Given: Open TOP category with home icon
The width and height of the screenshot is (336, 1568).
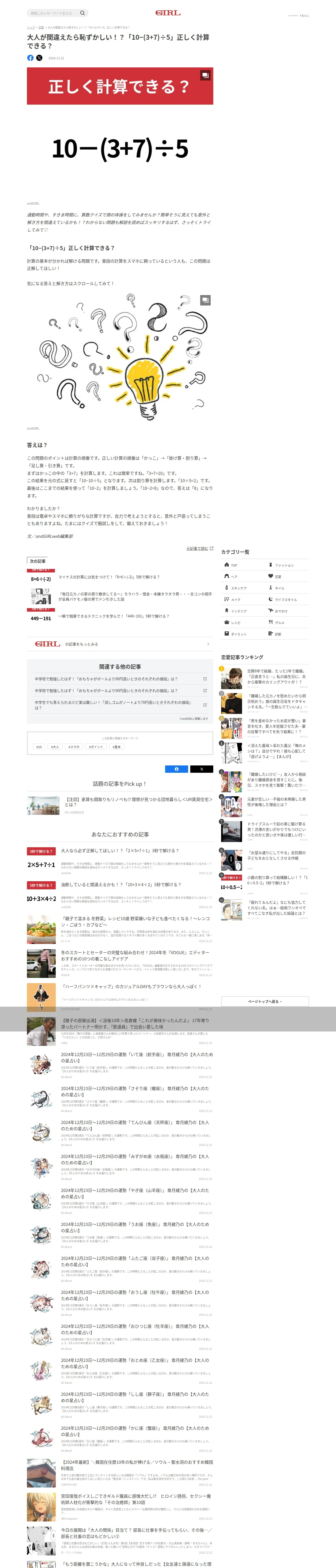Looking at the screenshot, I should point(227,565).
